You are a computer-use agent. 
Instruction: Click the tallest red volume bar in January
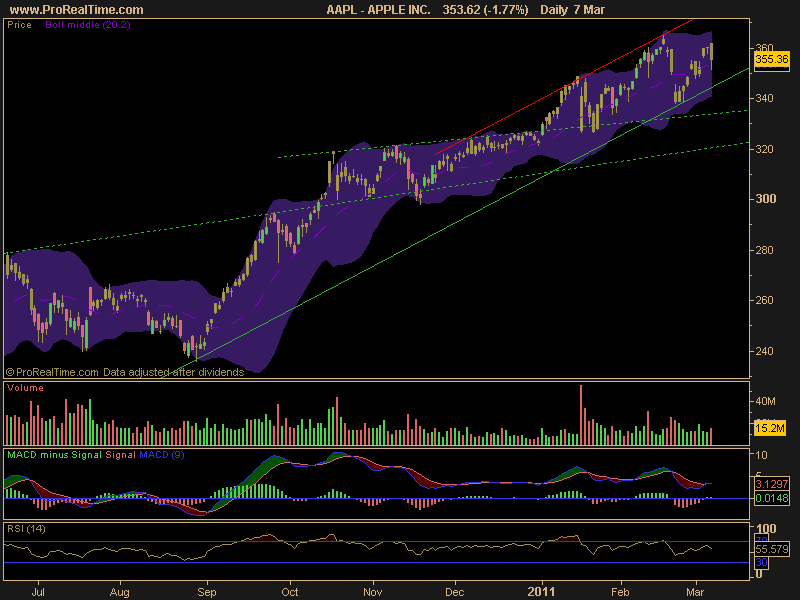click(x=581, y=415)
